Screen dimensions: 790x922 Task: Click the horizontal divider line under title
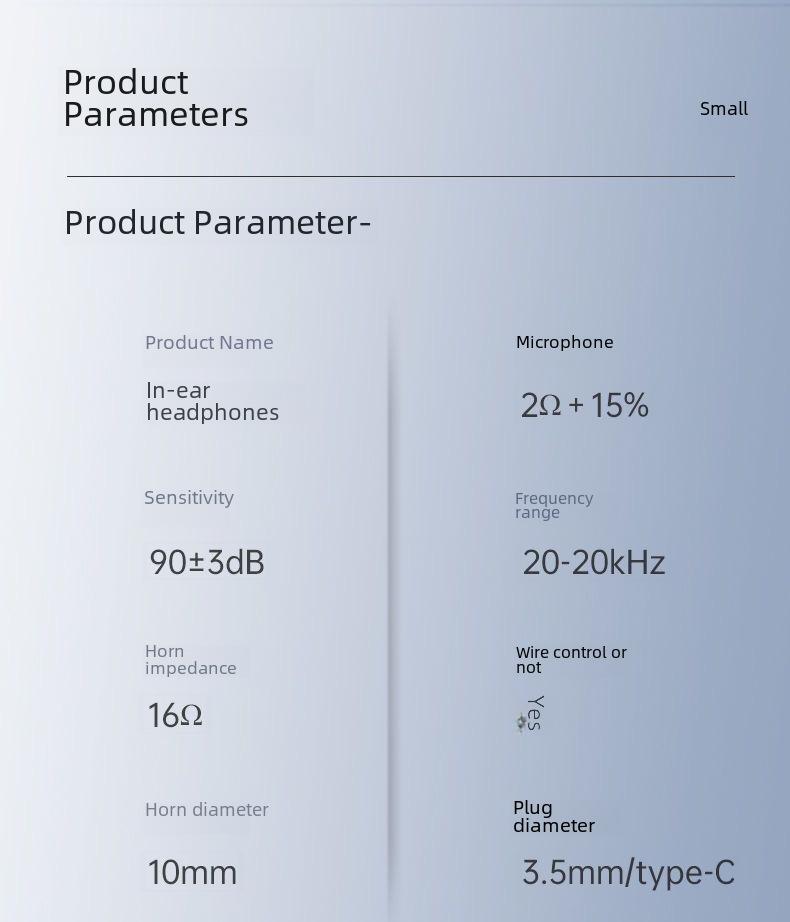click(401, 176)
